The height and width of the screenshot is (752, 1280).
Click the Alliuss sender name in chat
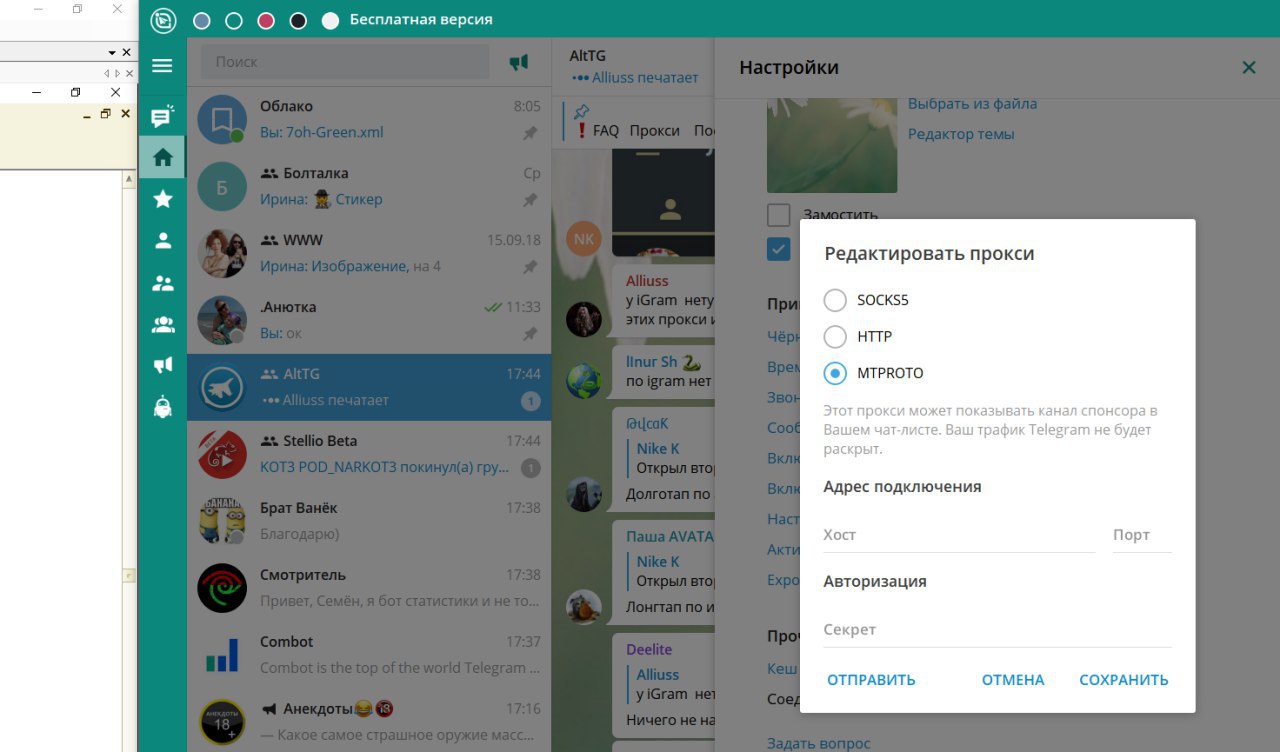point(647,281)
